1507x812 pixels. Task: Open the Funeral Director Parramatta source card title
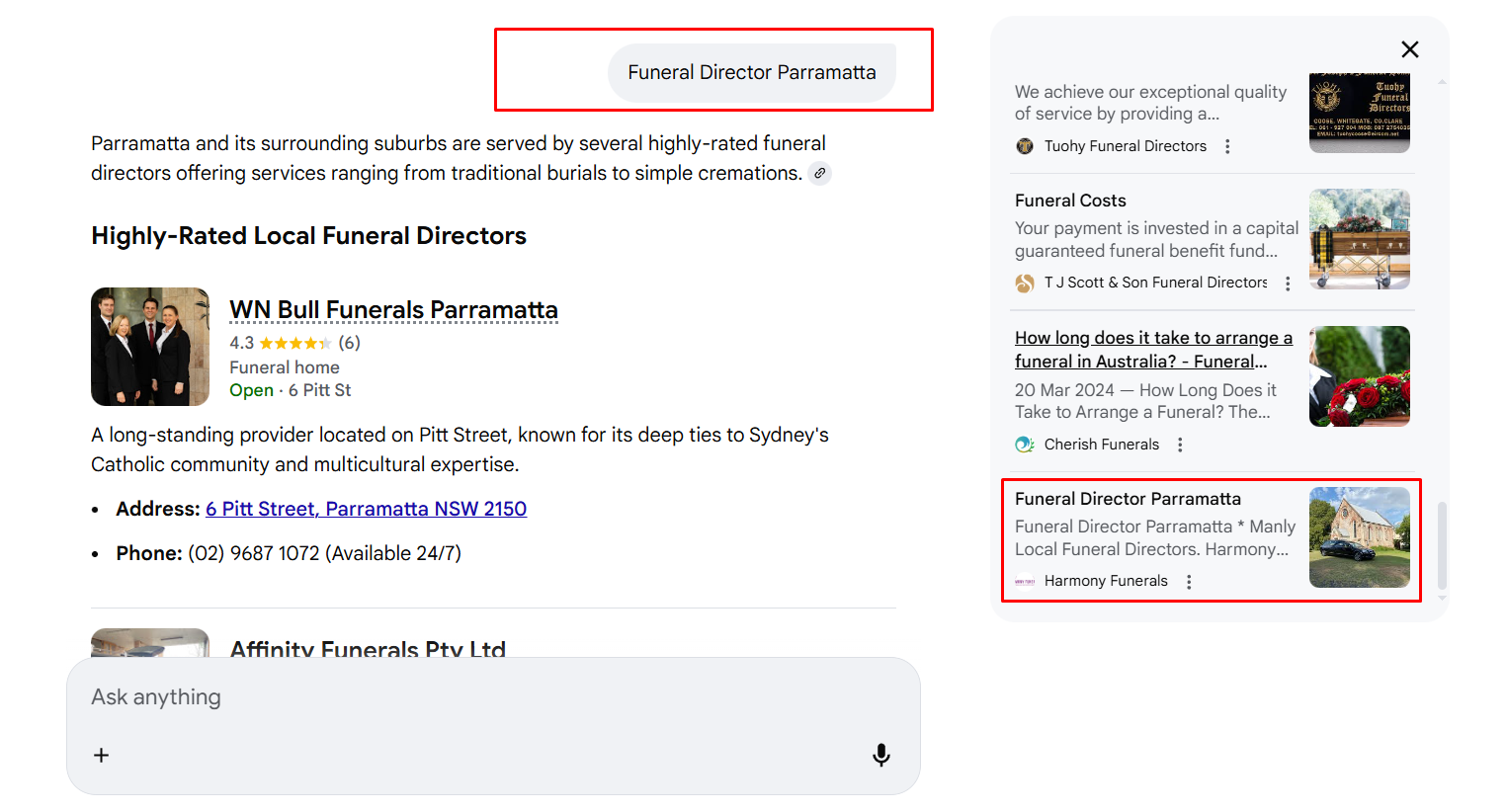(x=1128, y=499)
